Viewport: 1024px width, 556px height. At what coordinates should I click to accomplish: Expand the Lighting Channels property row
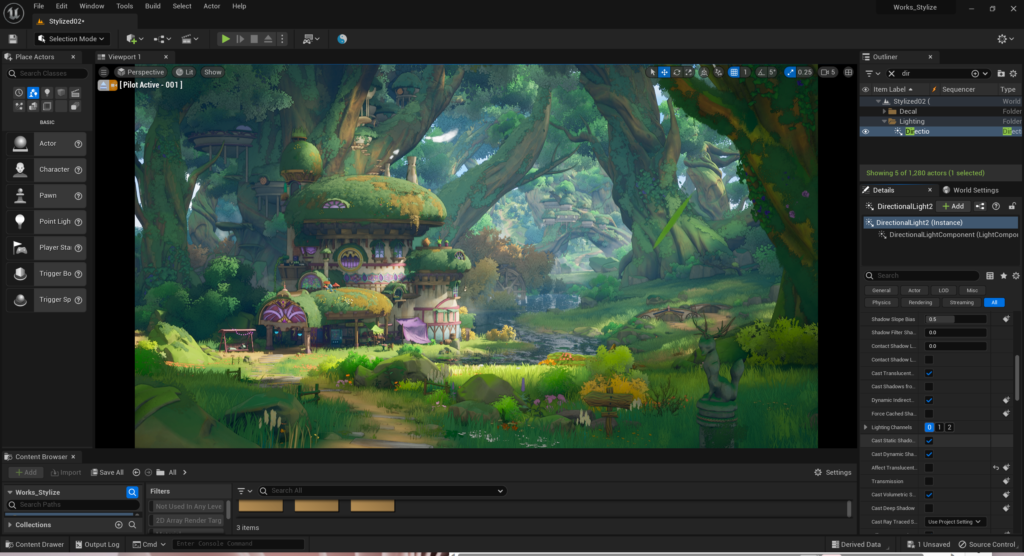coord(866,427)
